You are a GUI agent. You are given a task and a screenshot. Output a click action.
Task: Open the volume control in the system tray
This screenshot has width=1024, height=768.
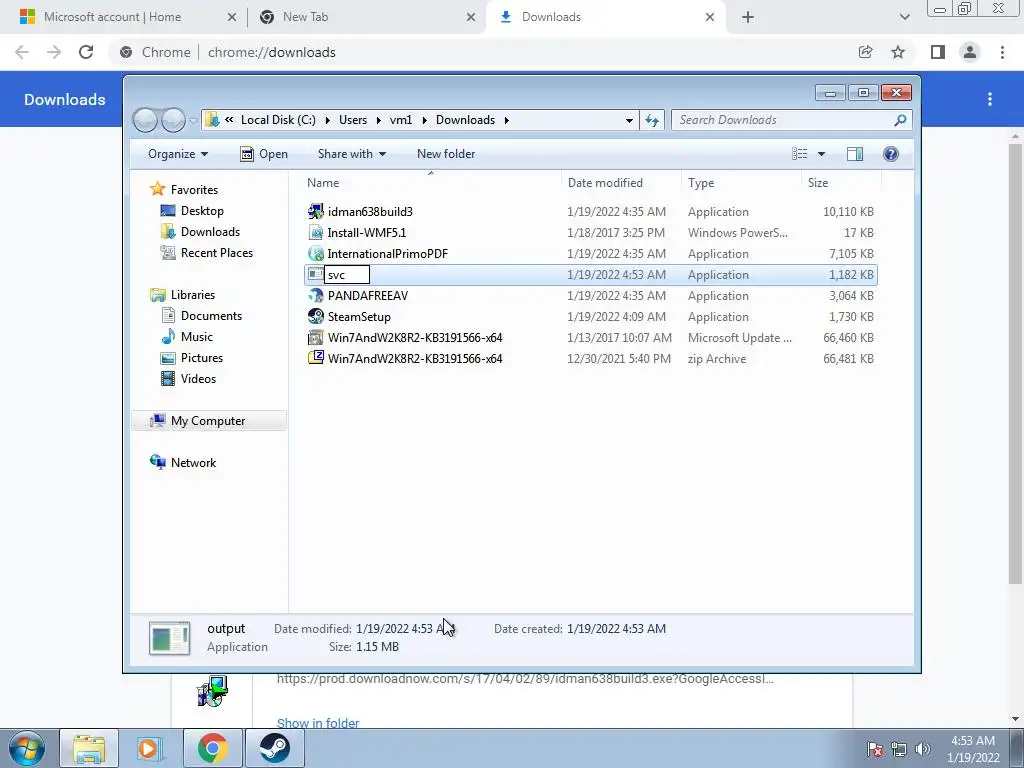click(923, 749)
